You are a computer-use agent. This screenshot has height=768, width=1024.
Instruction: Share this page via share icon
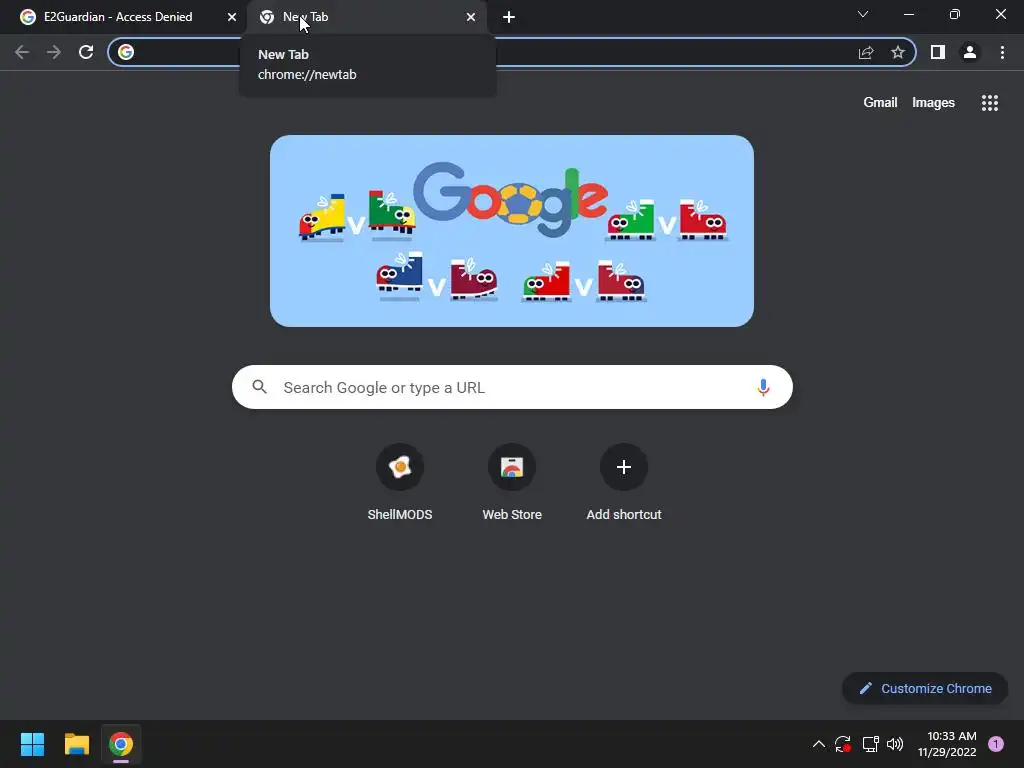866,52
